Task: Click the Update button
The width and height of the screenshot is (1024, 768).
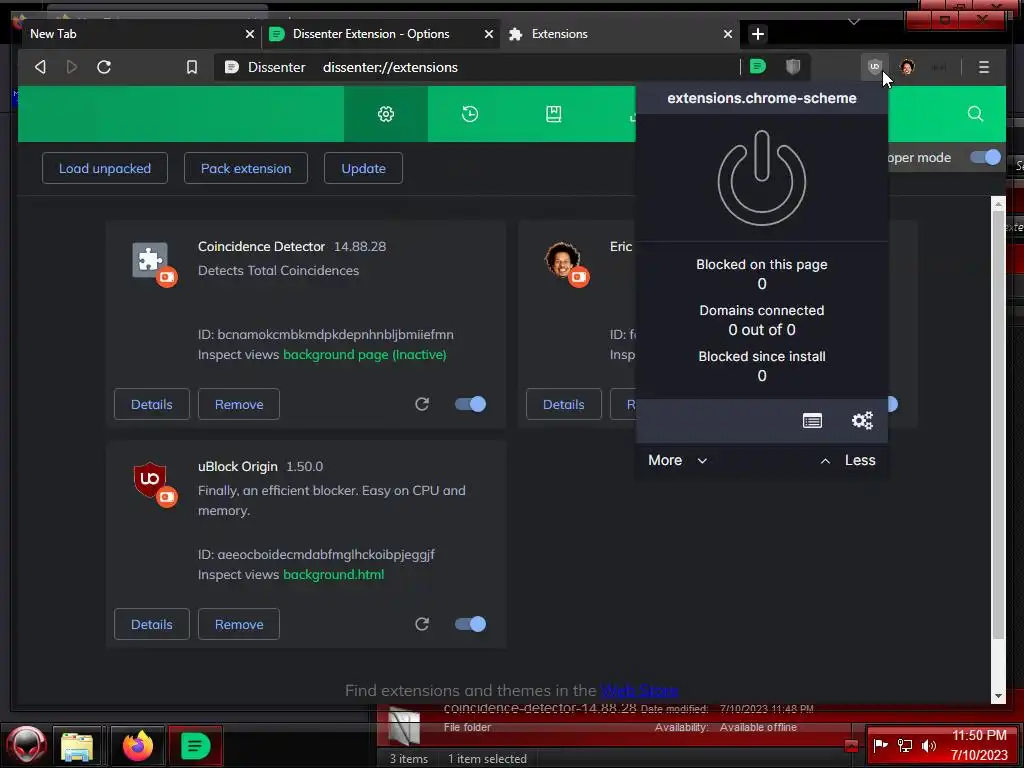Action: (x=363, y=168)
